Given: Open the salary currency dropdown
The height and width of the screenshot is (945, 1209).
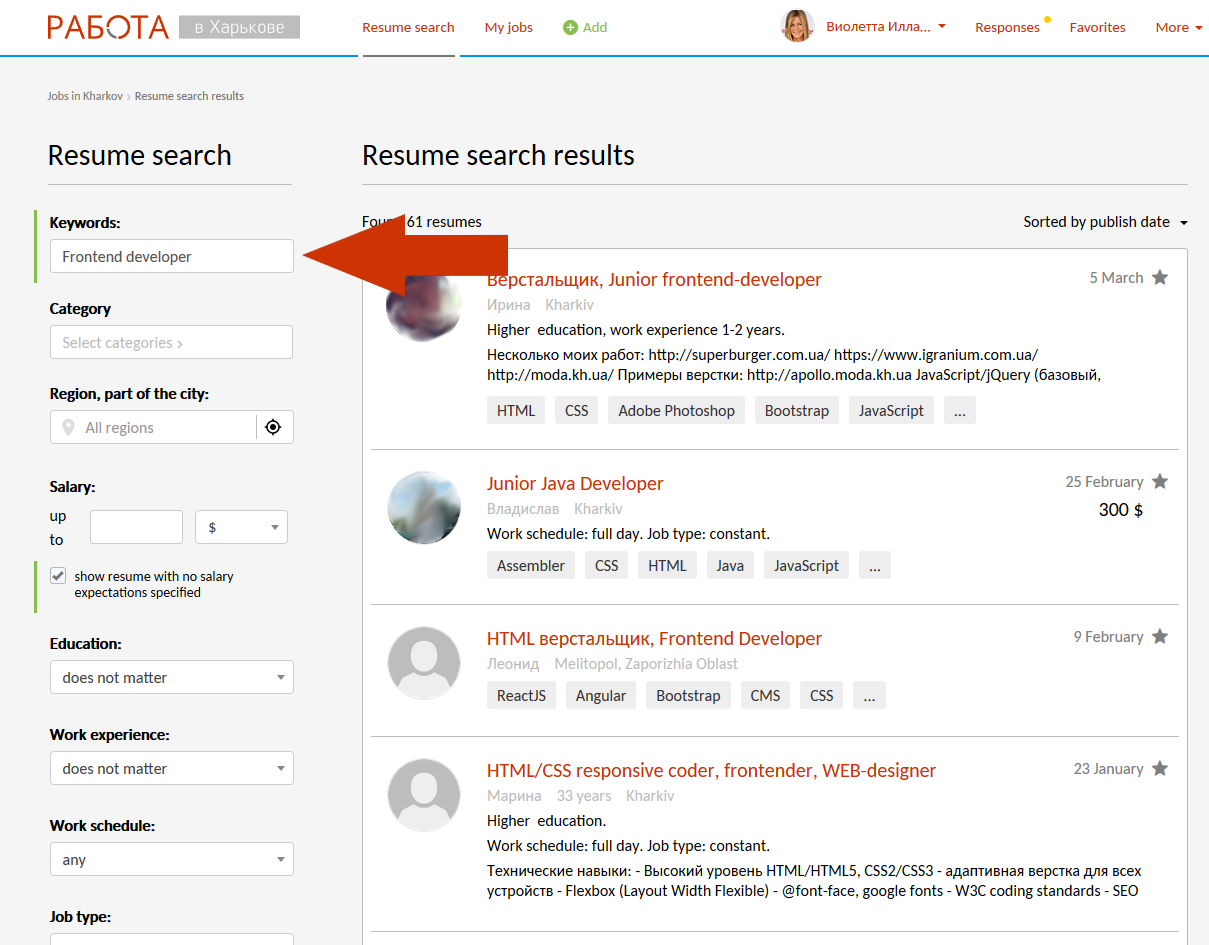Looking at the screenshot, I should point(241,528).
